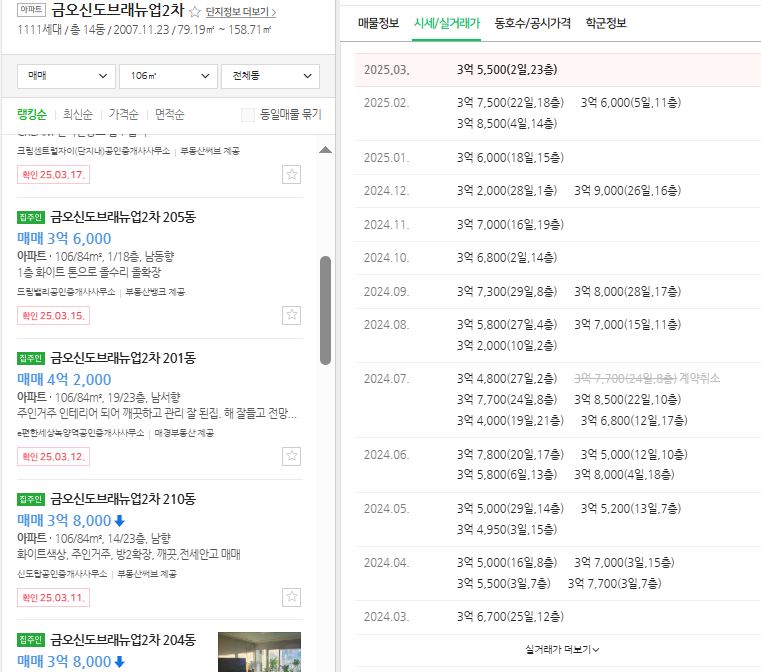Screen dimensions: 761x672
Task: Switch to 시세/실거래가 tab
Action: pyautogui.click(x=447, y=23)
